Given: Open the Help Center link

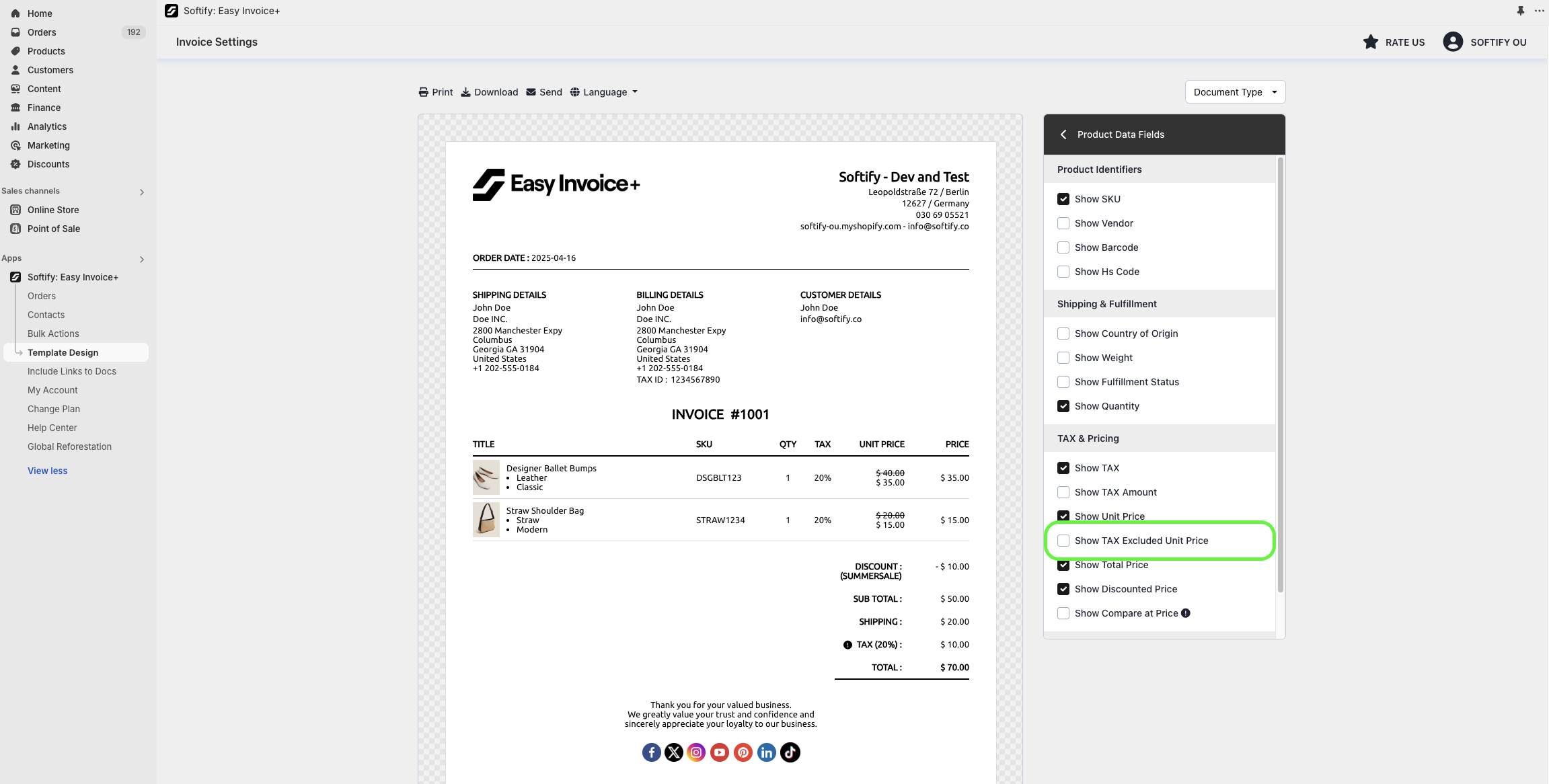Looking at the screenshot, I should 52,428.
